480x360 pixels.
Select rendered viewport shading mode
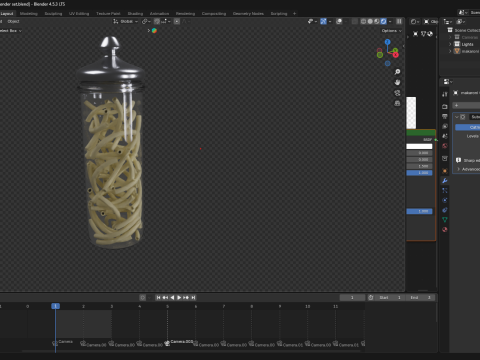(383, 21)
